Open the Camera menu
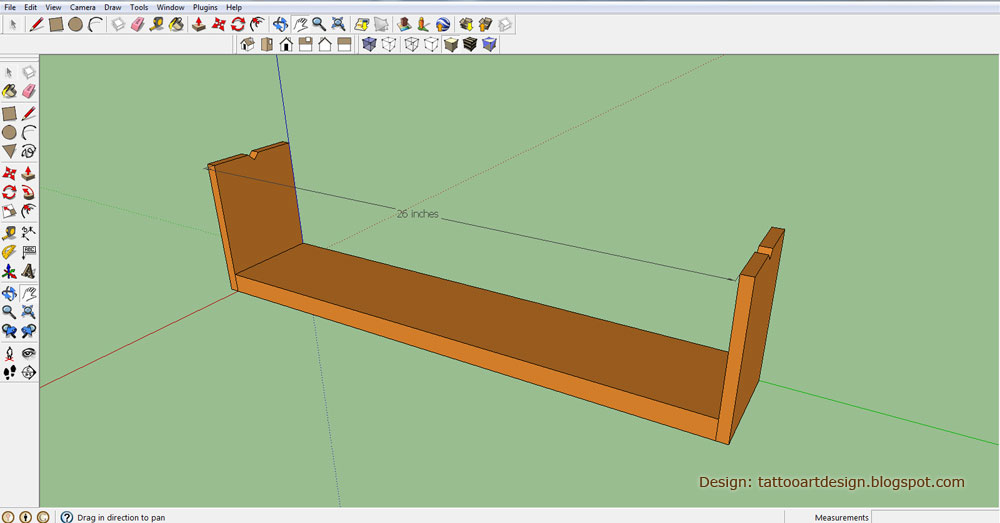1000x523 pixels. click(x=82, y=7)
